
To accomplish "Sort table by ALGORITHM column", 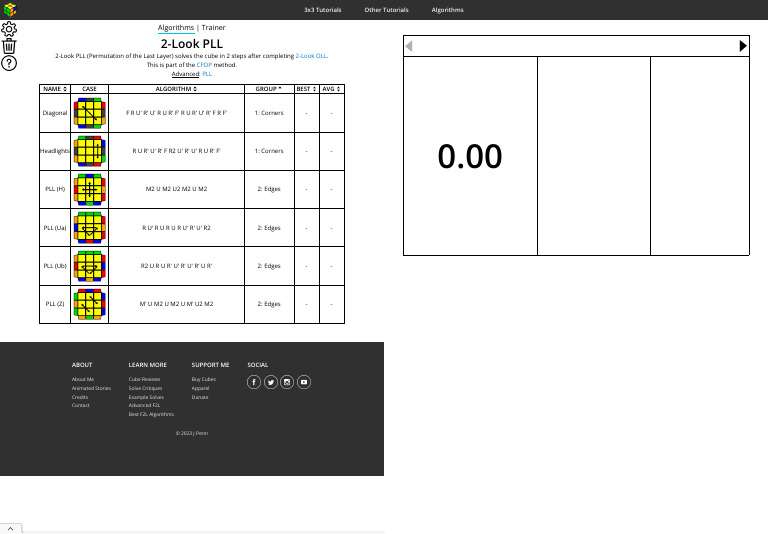I will coord(176,89).
